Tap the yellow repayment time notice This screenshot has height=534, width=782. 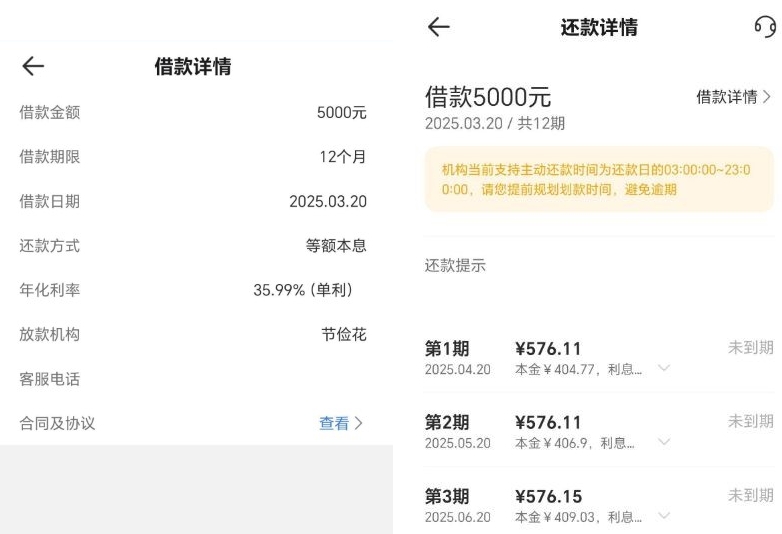click(599, 179)
